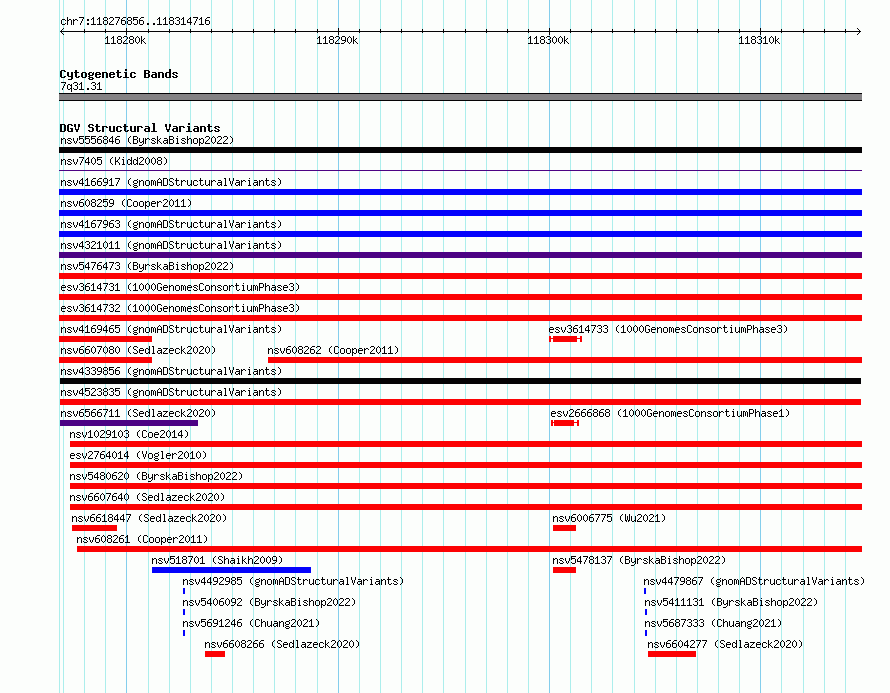Open esv3614732 1000Genomes Phase3 label
This screenshot has width=890, height=693.
(x=180, y=308)
